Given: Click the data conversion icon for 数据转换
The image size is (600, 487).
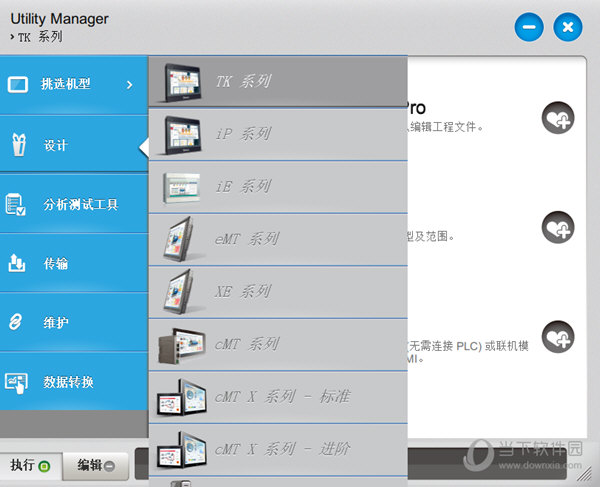Looking at the screenshot, I should point(16,383).
